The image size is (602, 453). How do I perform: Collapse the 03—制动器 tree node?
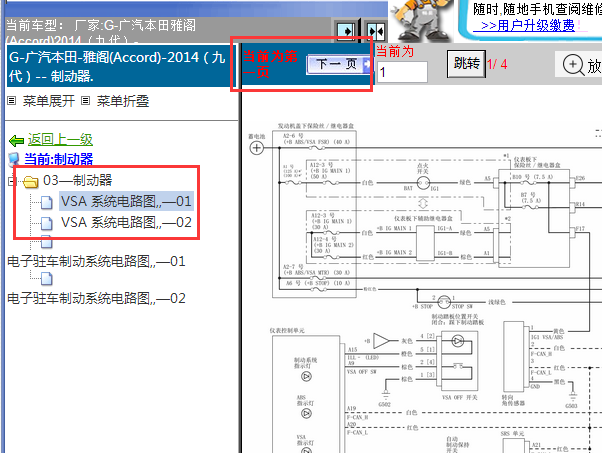pos(12,180)
